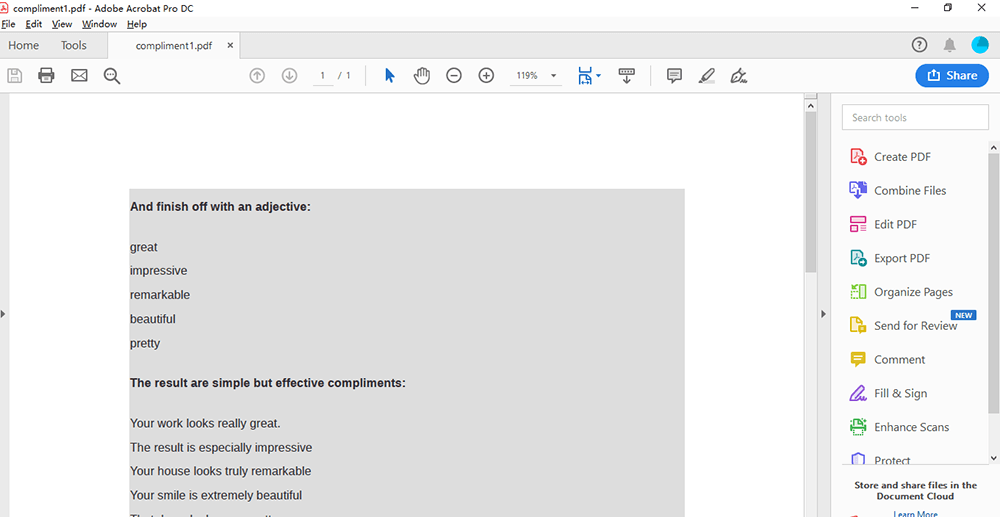Click the Print file icon

(x=46, y=76)
